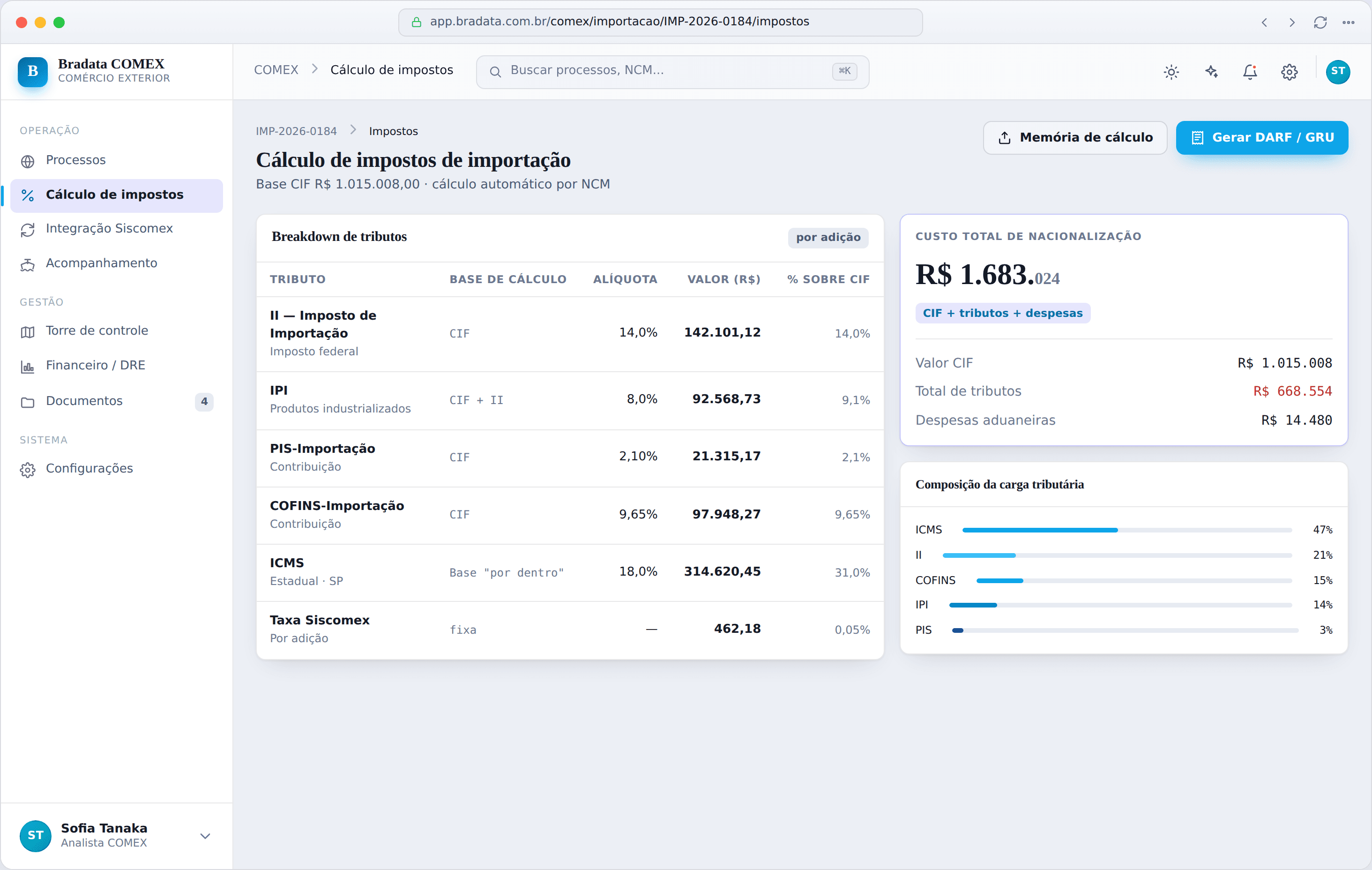Click the Financeiro / DRE chart icon
1372x870 pixels.
[27, 367]
